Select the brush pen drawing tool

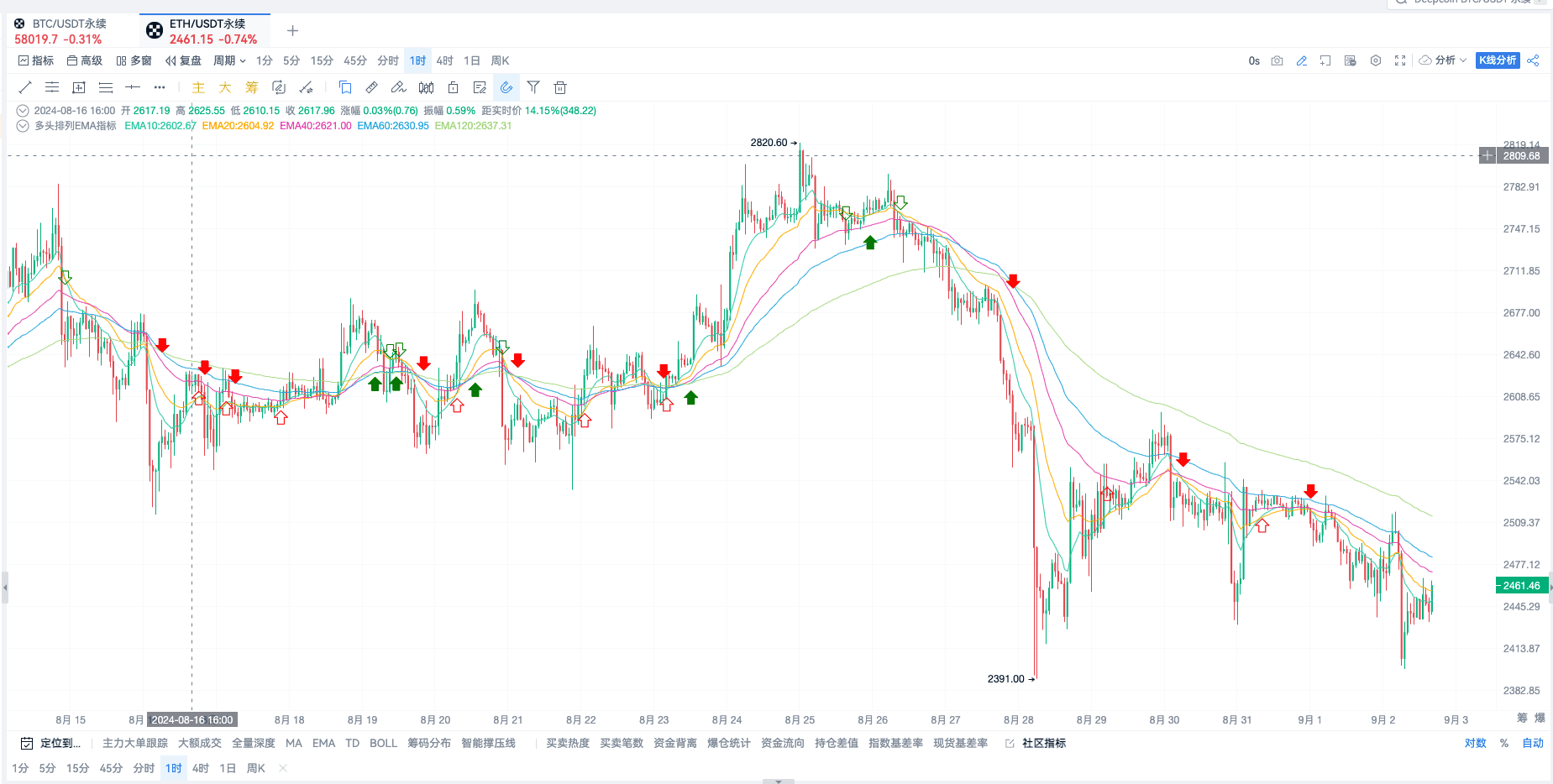tap(399, 87)
